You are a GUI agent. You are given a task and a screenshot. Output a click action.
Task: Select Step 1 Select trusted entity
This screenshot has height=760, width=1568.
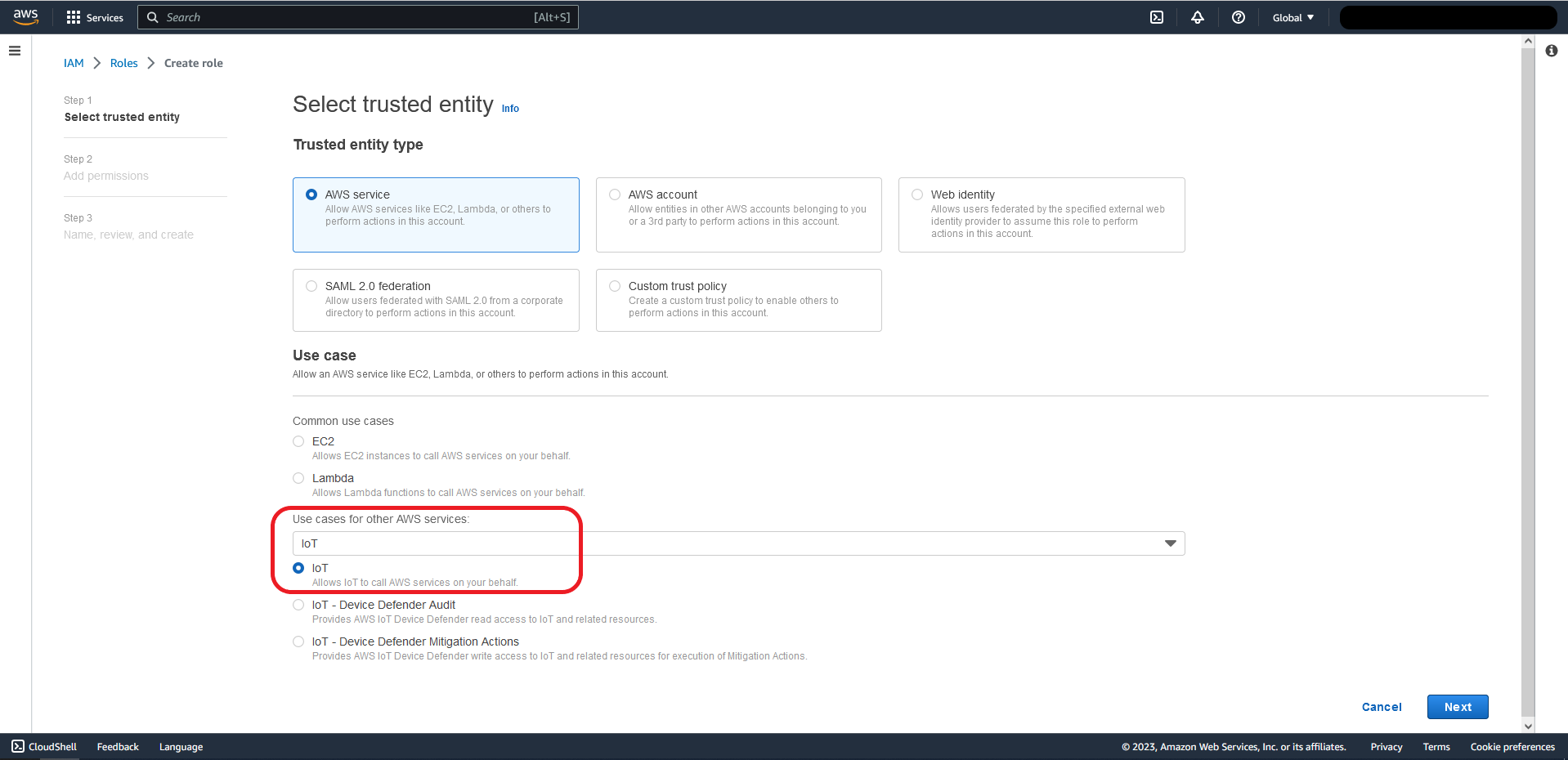pos(122,116)
